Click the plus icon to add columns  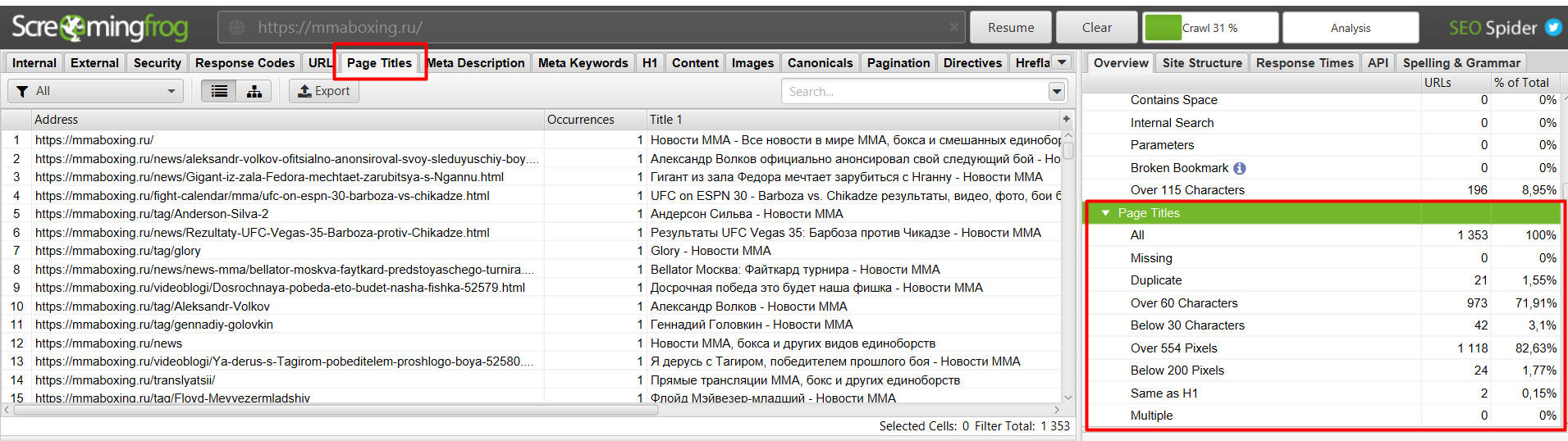1067,119
